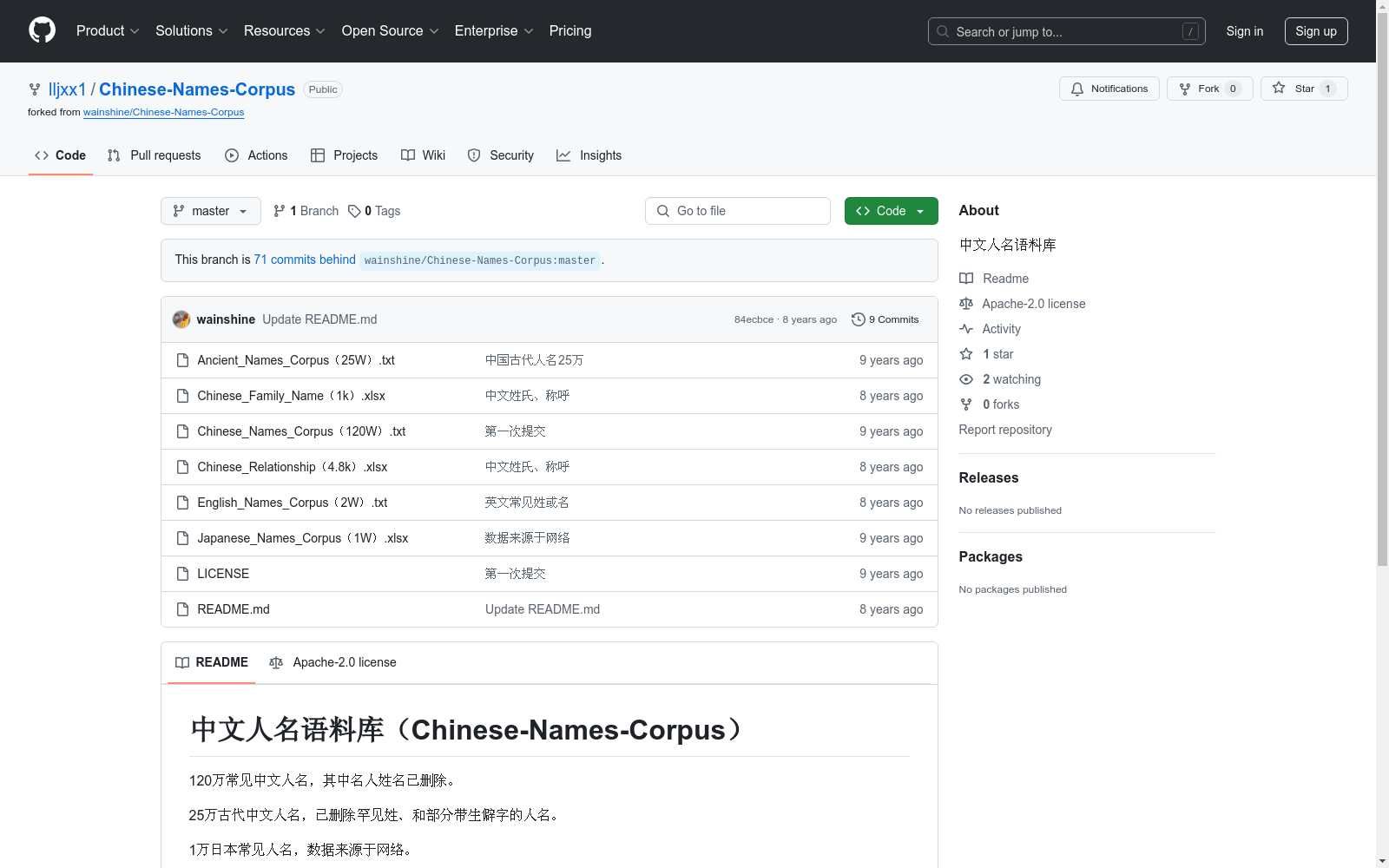Click the Search or jump to field
1389x868 pixels.
click(x=1067, y=31)
